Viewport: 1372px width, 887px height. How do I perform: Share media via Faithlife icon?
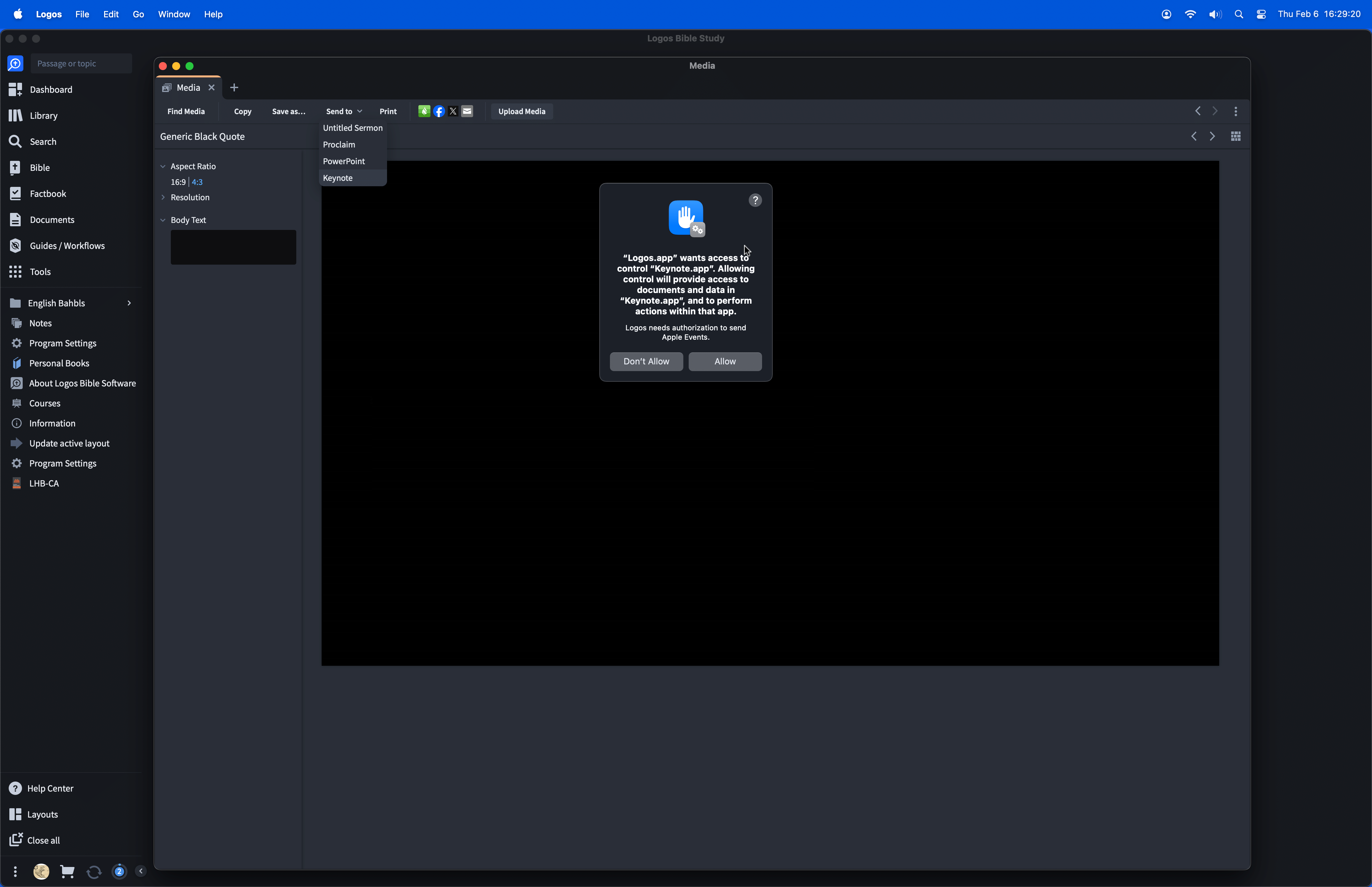(424, 111)
